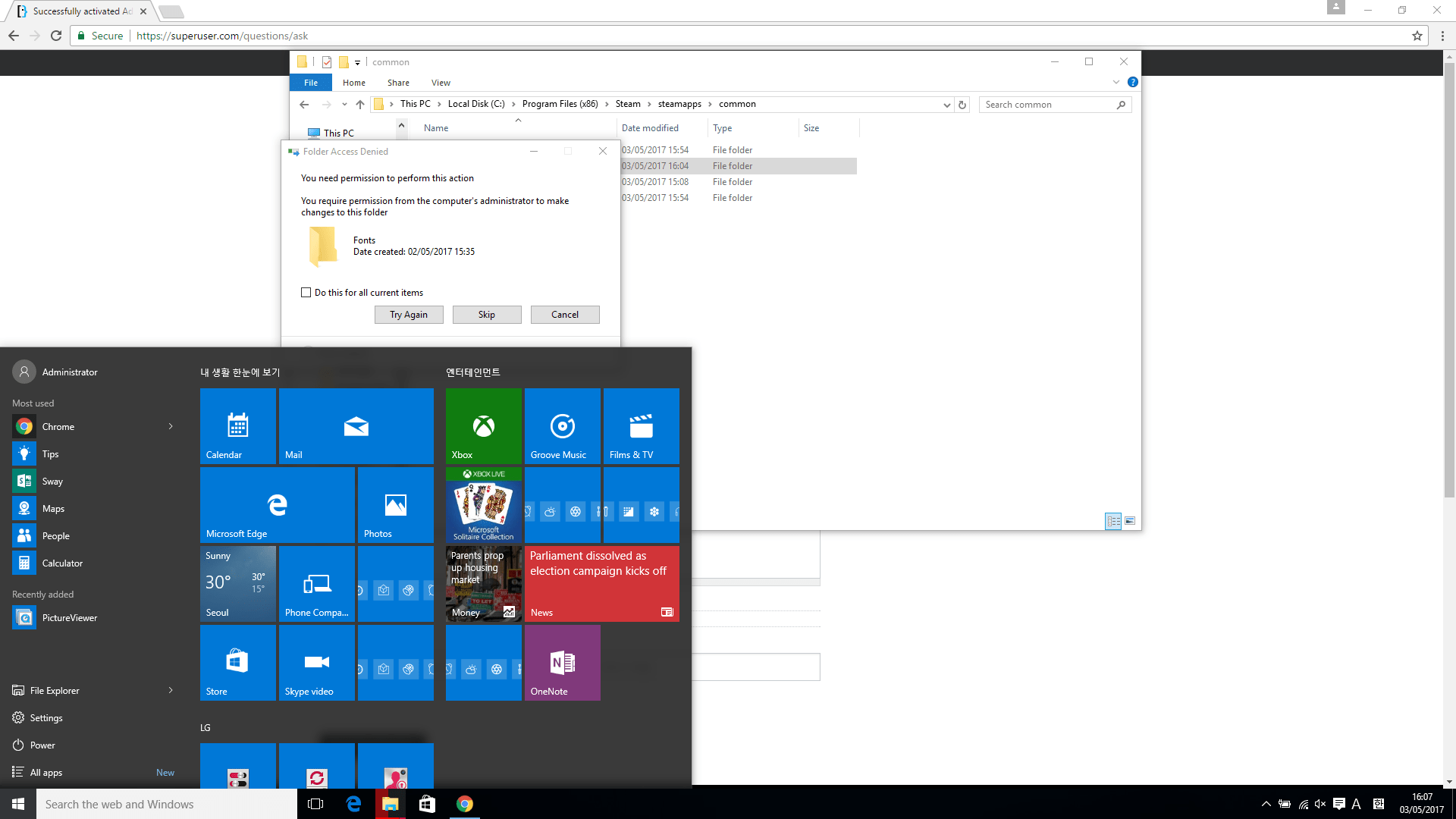
Task: Expand Chrome jump list arrow
Action: (x=171, y=427)
